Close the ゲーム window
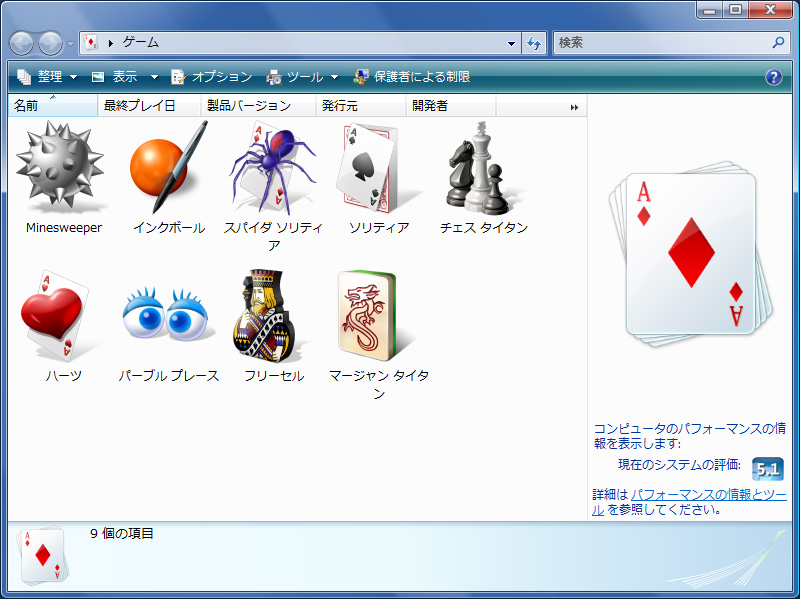Image resolution: width=800 pixels, height=600 pixels. coord(770,10)
